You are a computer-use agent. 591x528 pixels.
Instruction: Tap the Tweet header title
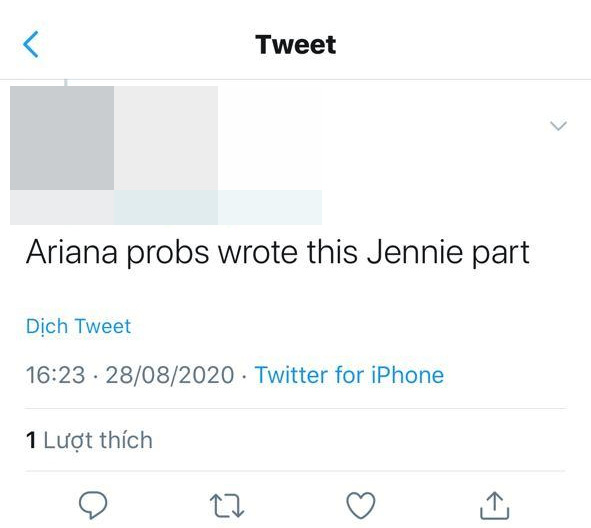point(296,44)
